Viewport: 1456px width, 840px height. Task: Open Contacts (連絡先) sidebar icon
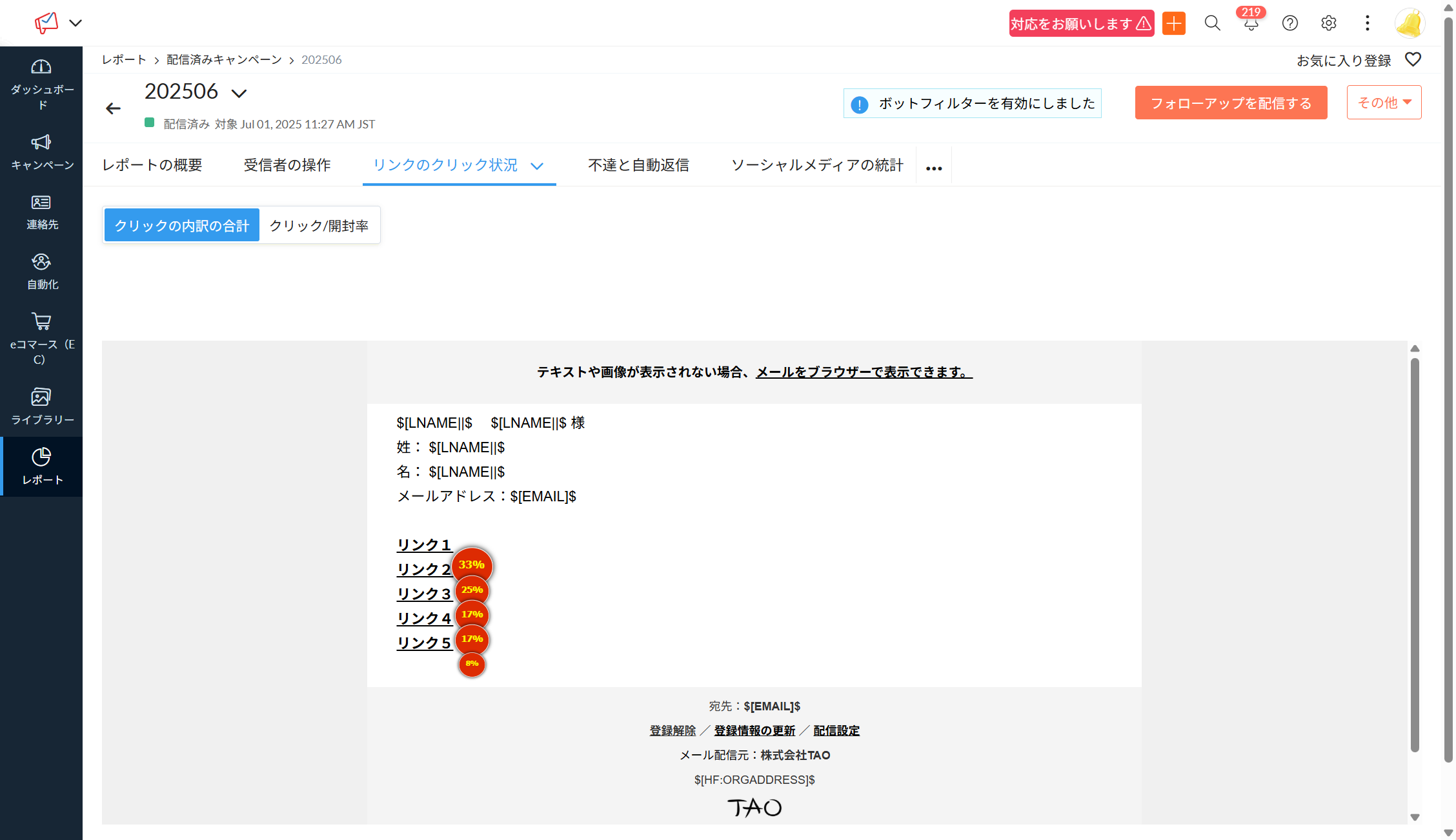click(x=41, y=203)
